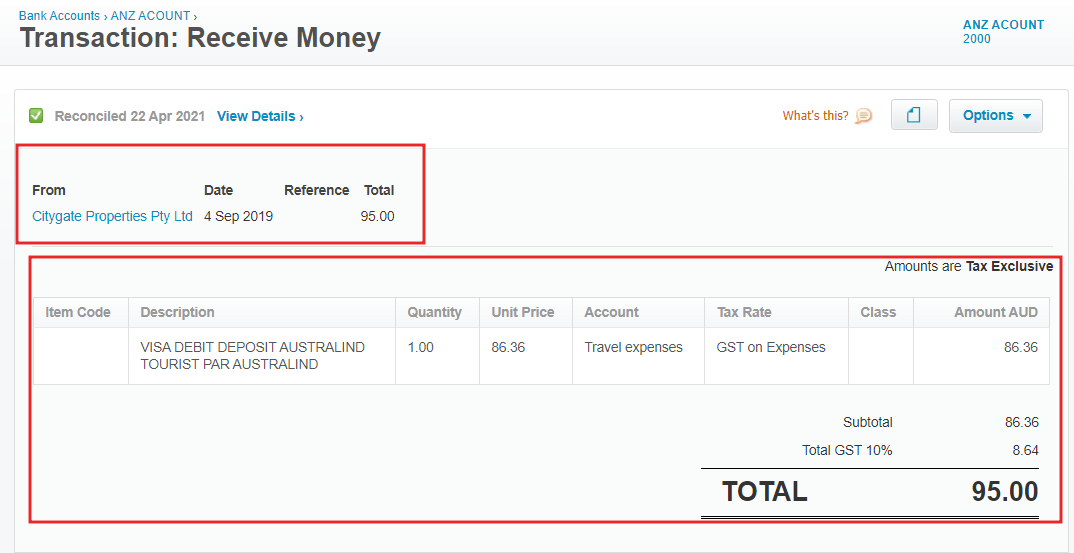This screenshot has height=553, width=1074.
Task: Open View Details link
Action: tap(260, 116)
